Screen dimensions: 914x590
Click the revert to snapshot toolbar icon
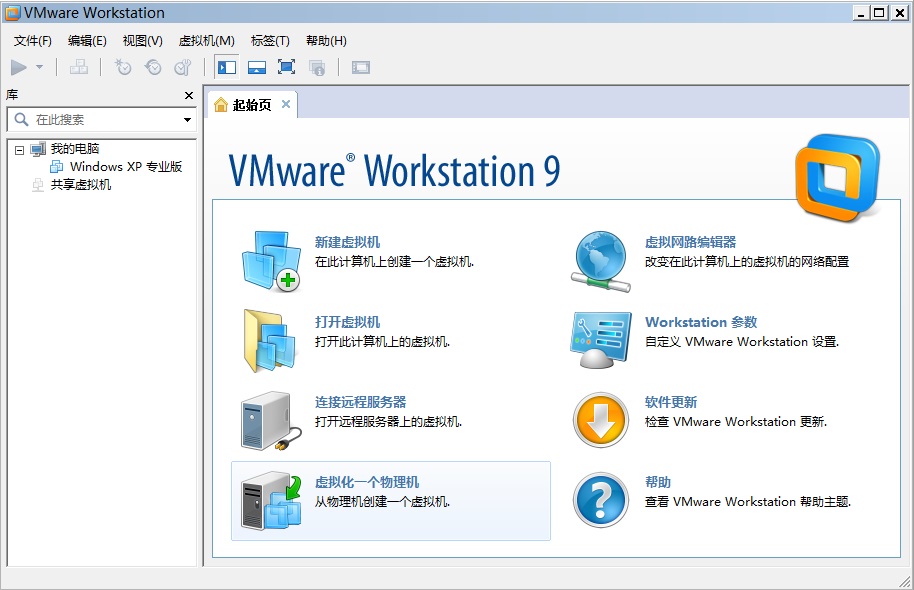click(153, 68)
